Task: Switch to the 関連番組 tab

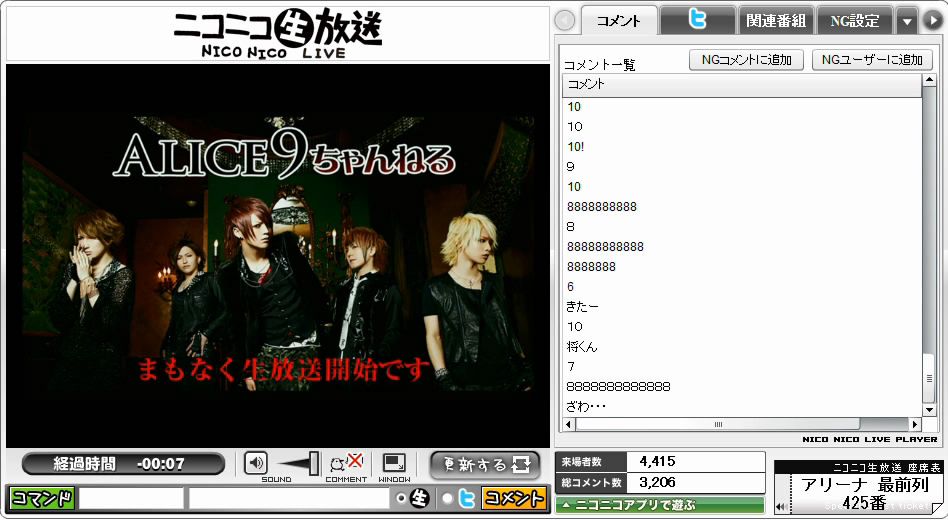Action: click(x=776, y=21)
